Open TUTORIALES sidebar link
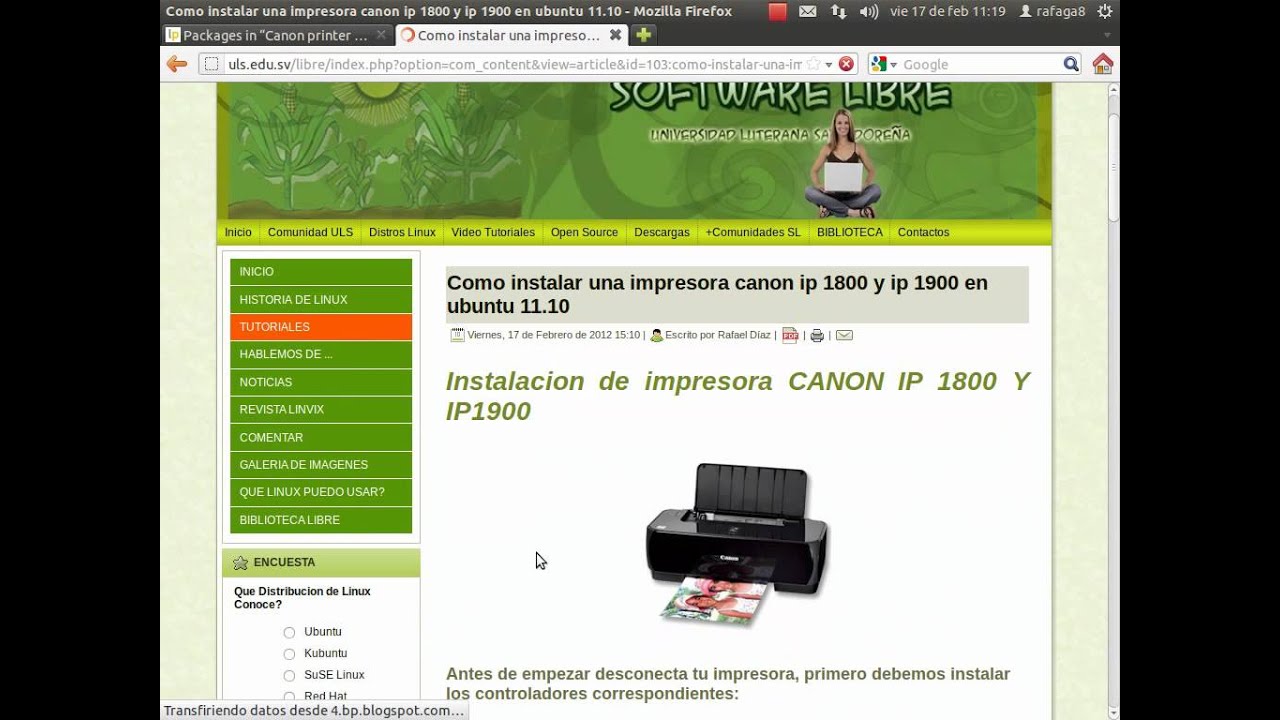1280x720 pixels. point(321,327)
